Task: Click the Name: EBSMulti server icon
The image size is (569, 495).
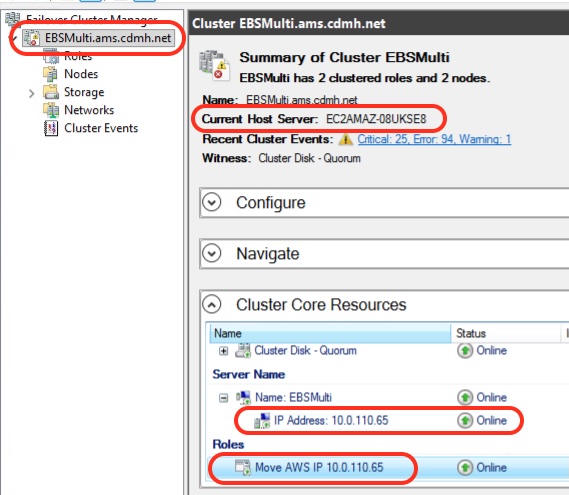Action: click(x=243, y=398)
